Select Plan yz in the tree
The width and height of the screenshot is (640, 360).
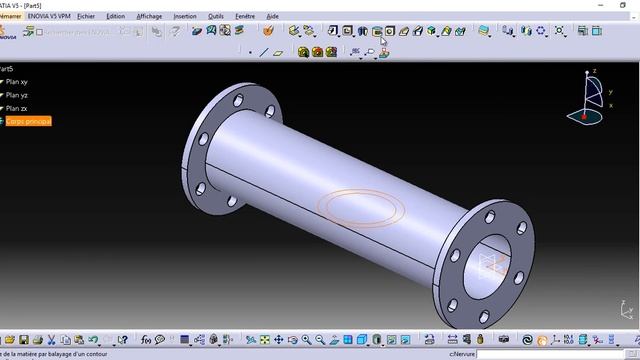tap(16, 95)
